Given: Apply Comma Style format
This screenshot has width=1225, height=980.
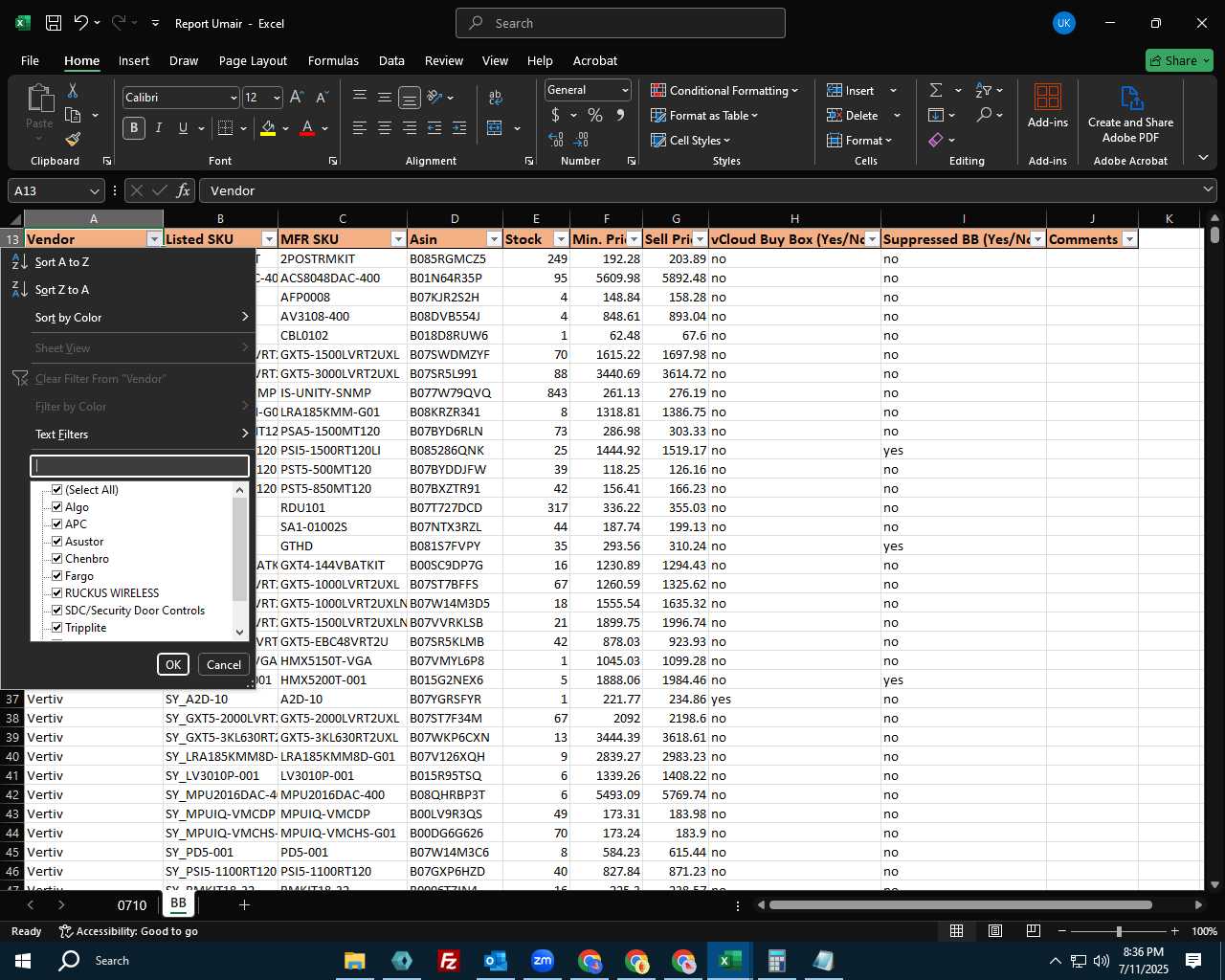Looking at the screenshot, I should click(x=620, y=115).
